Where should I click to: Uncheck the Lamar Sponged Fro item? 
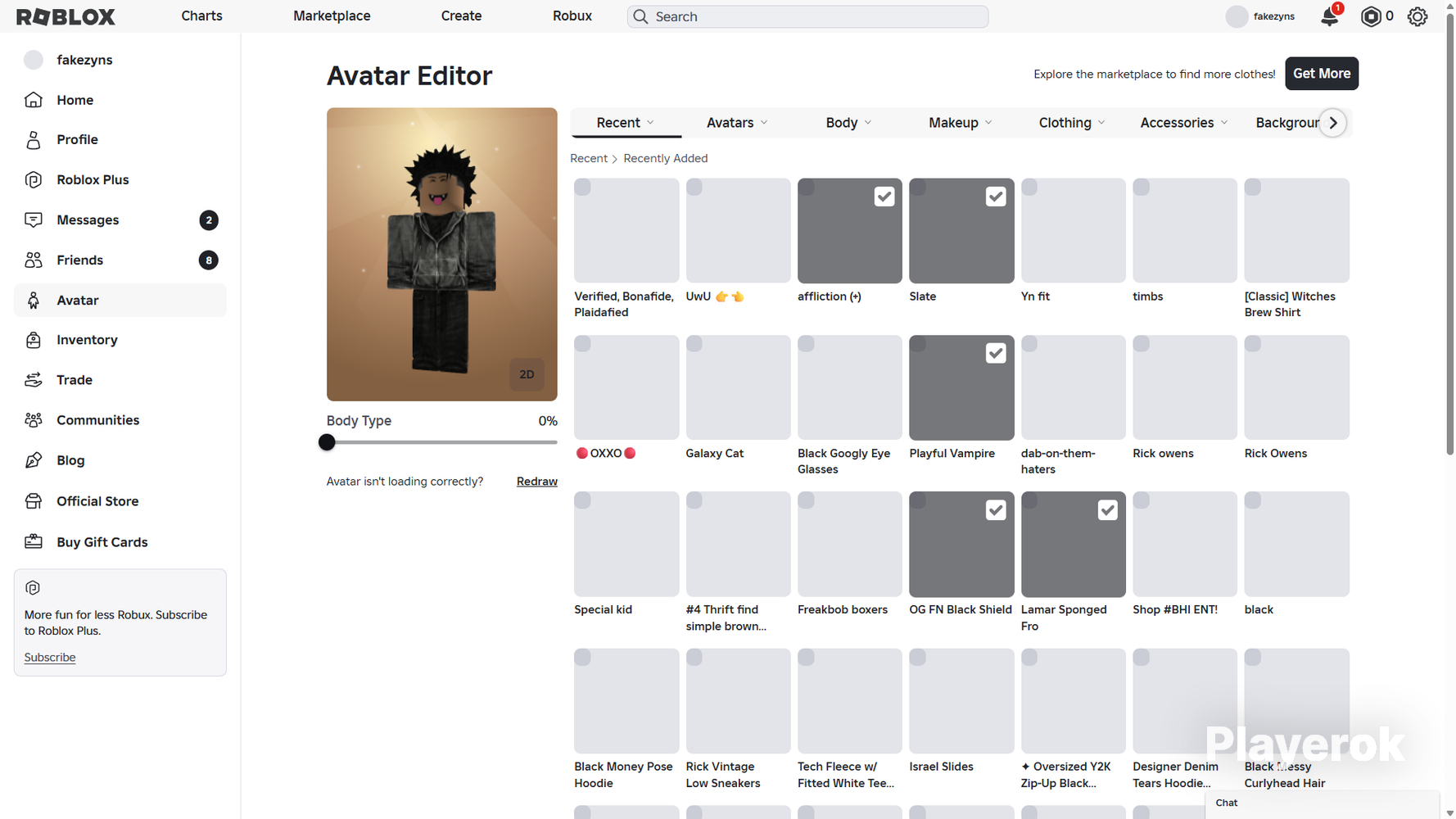[1108, 510]
